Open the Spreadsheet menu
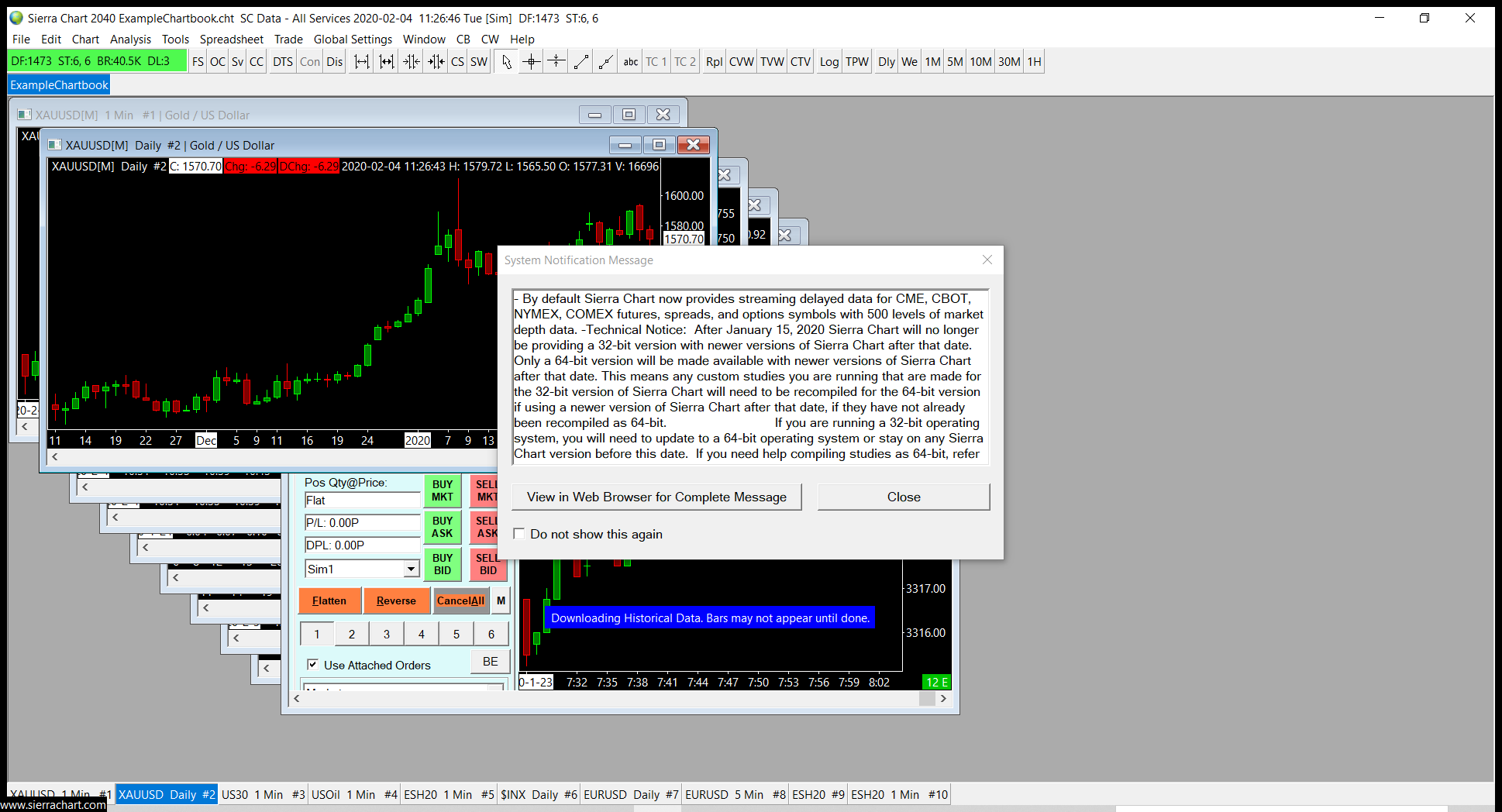The image size is (1502, 812). point(231,40)
